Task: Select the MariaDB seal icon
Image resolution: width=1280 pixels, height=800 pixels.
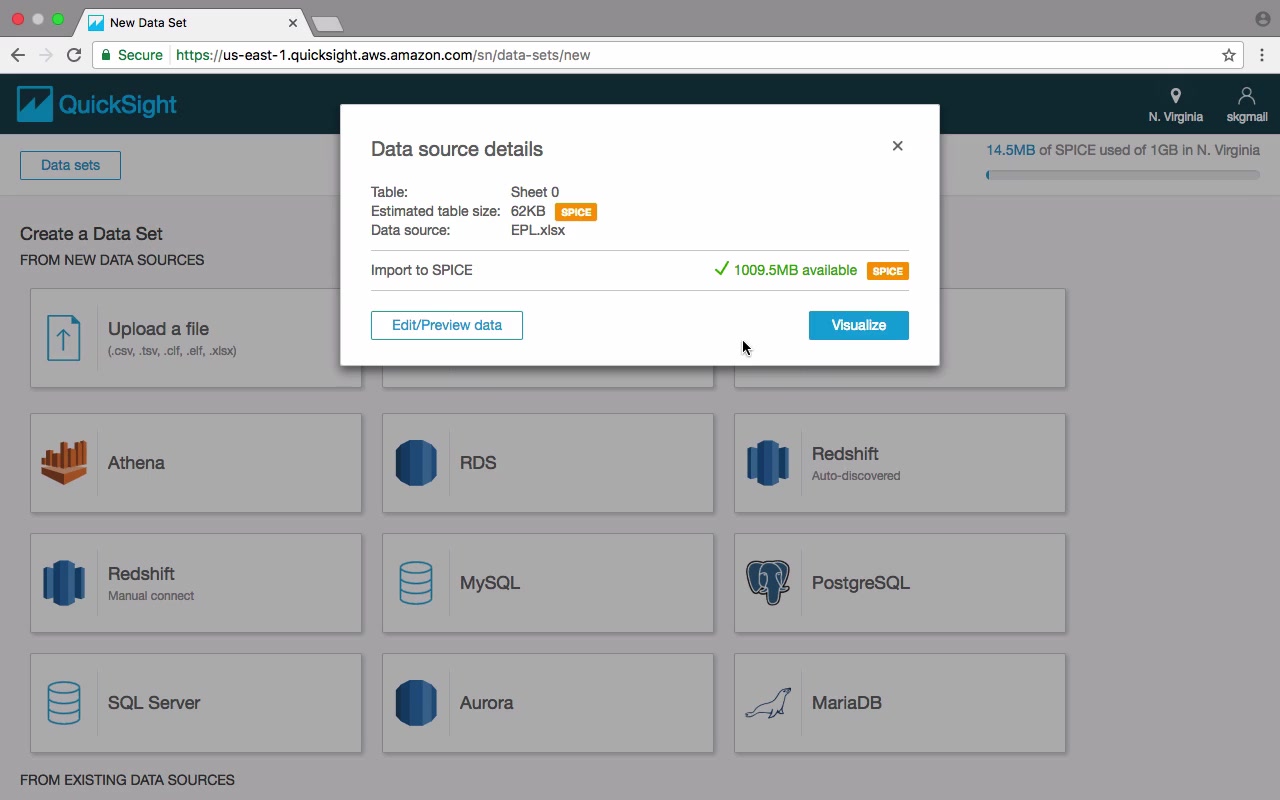Action: coord(768,703)
